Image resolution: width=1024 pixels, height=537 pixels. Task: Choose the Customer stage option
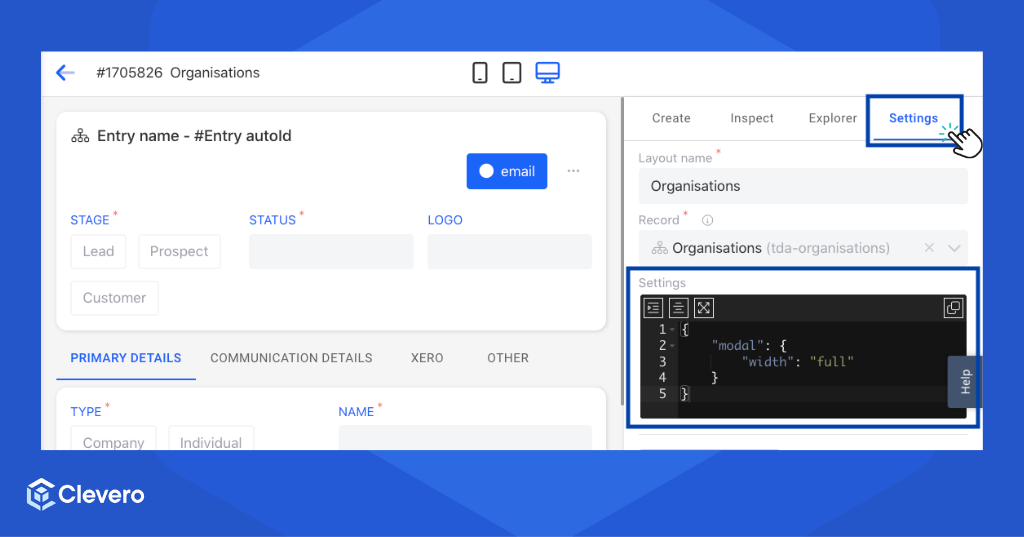click(114, 298)
